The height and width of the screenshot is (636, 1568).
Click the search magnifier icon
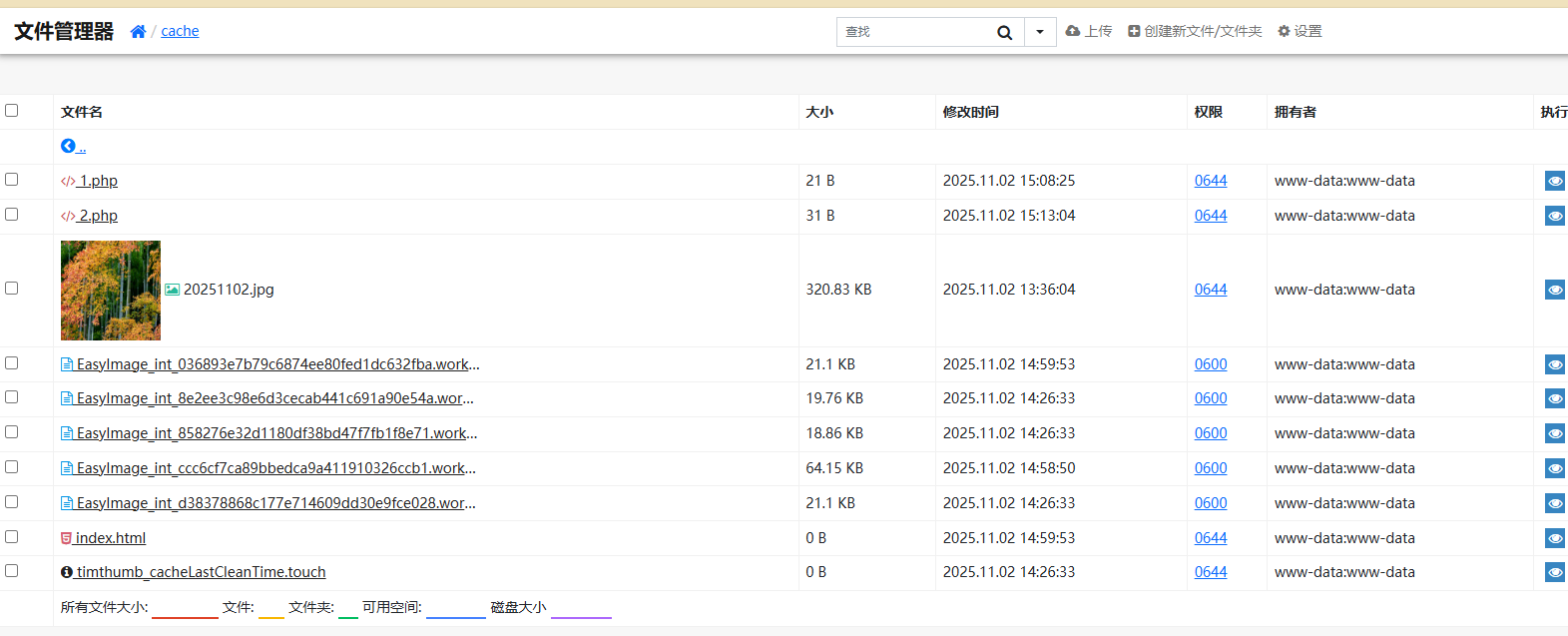point(1004,33)
